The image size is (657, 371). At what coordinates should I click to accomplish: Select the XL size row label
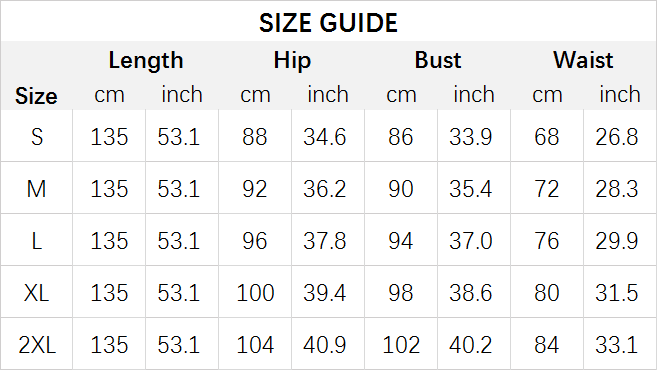[36, 293]
